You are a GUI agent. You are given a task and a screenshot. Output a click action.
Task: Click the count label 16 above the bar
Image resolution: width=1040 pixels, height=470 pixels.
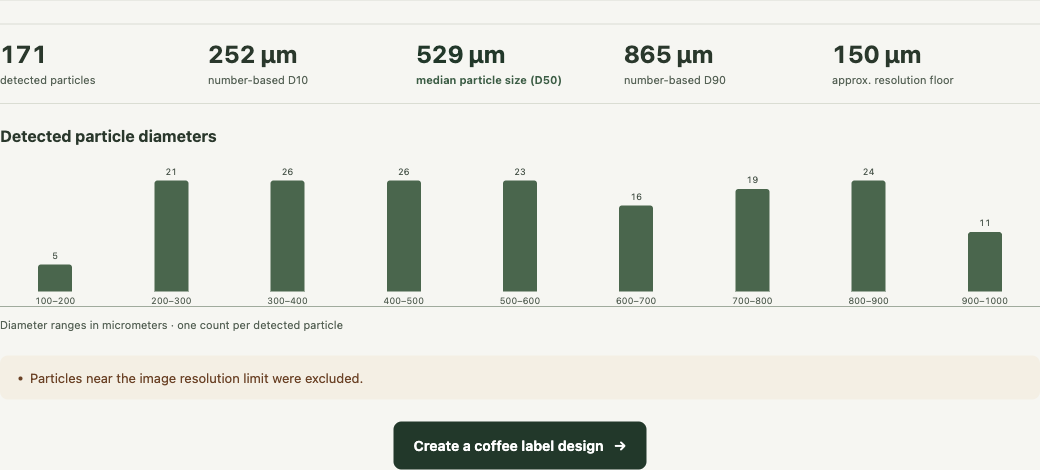coord(636,197)
